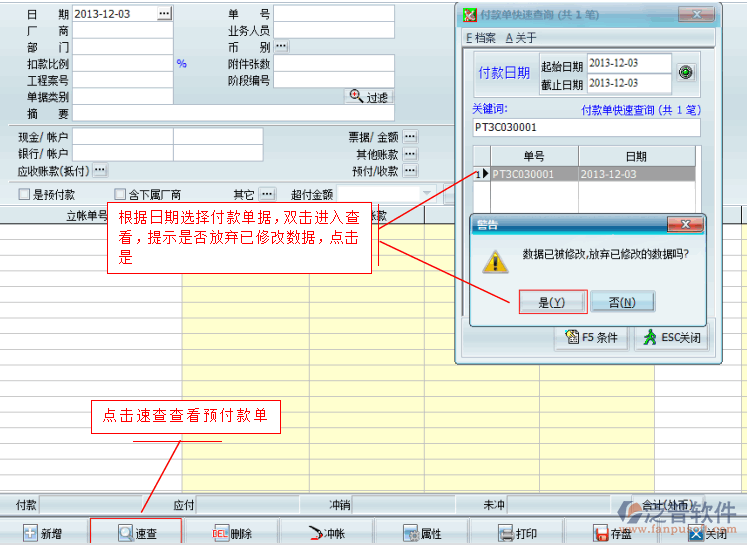Click the green refresh icon beside the dates
747x545 pixels.
(685, 73)
